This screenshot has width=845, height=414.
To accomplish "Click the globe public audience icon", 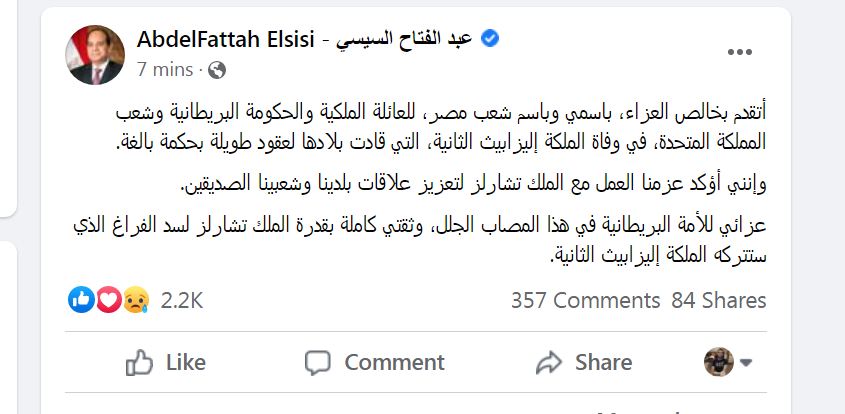I will 217,70.
